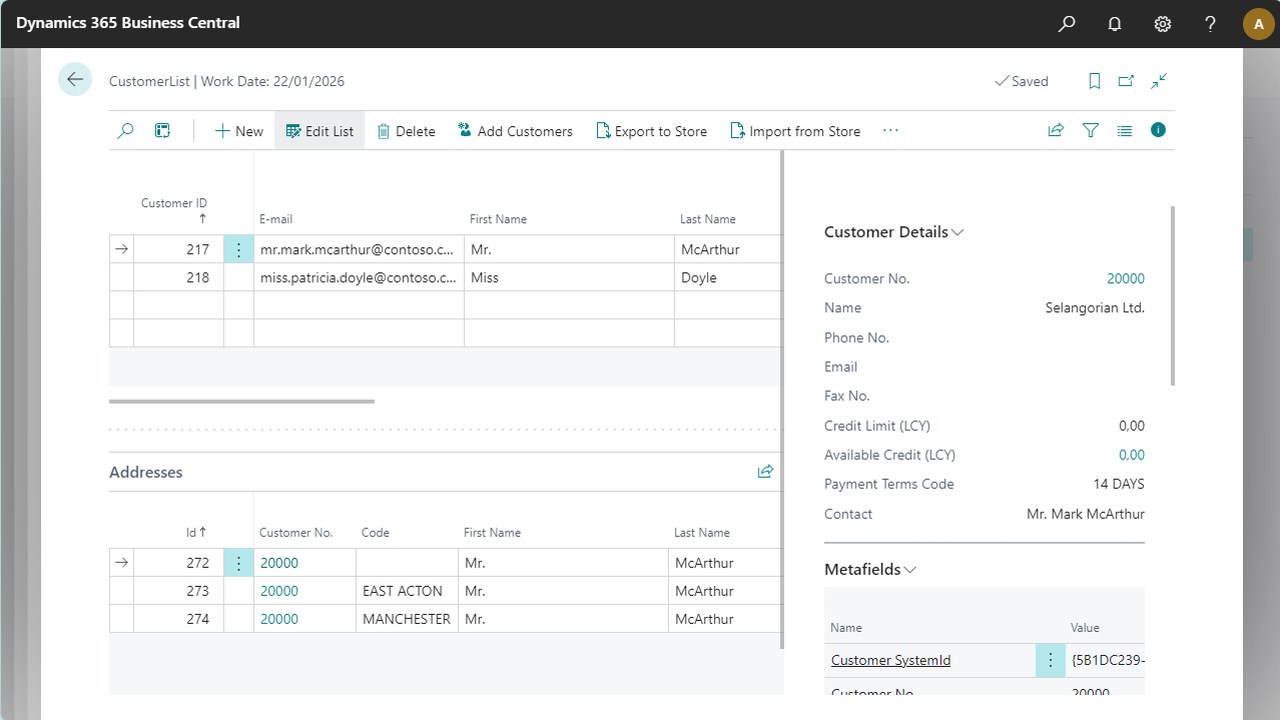Image resolution: width=1280 pixels, height=720 pixels.
Task: Toggle the FactBox information pane
Action: [x=1158, y=130]
